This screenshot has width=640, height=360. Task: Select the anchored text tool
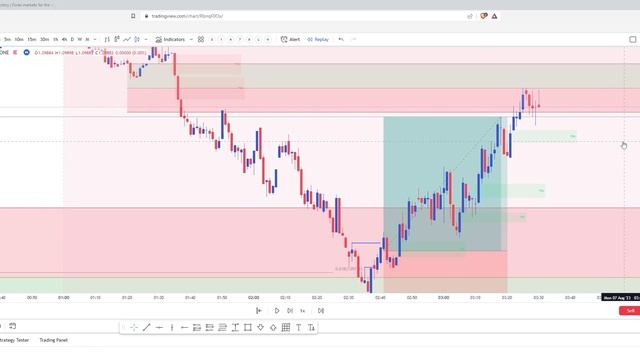click(311, 327)
